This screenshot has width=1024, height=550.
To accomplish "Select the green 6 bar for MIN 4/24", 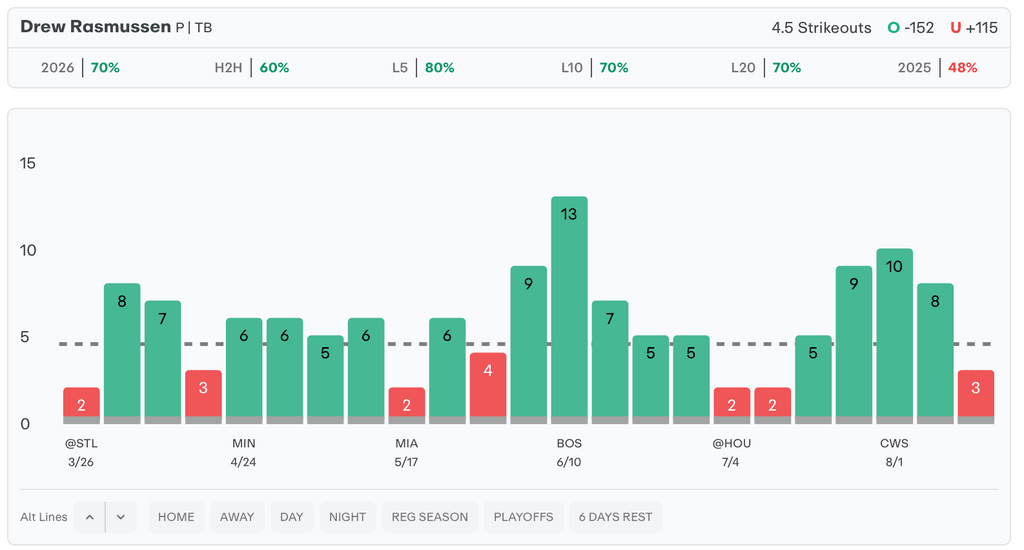I will pos(244,371).
